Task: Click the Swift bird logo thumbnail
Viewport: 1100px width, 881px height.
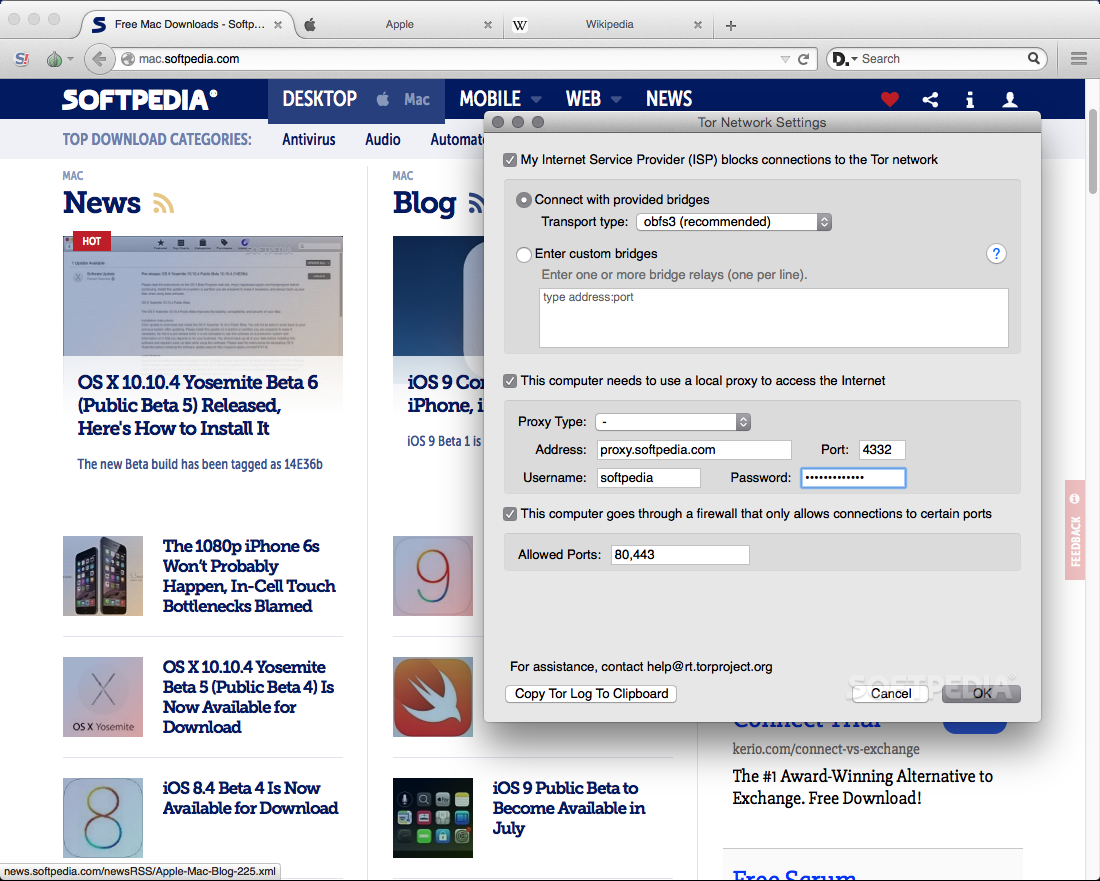Action: 433,697
